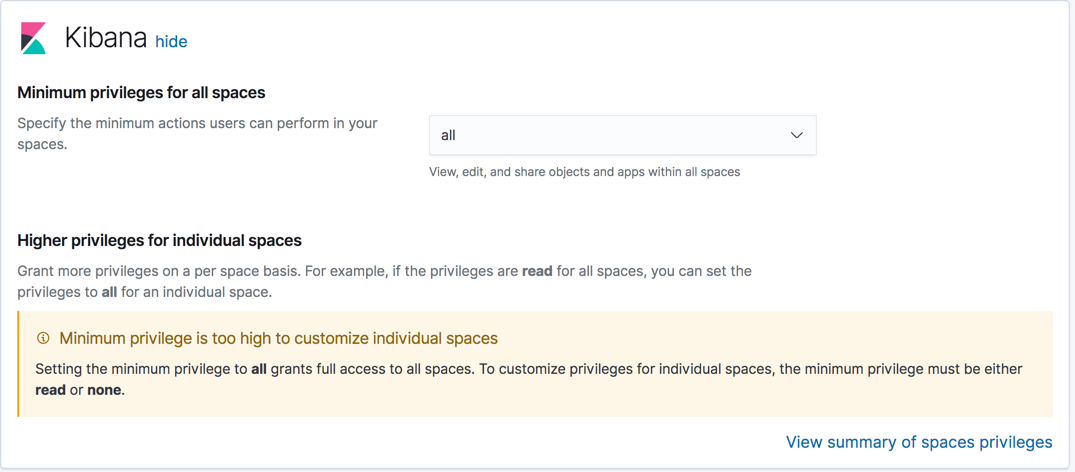The height and width of the screenshot is (472, 1075).
Task: Click the warning callout title text
Action: point(278,338)
